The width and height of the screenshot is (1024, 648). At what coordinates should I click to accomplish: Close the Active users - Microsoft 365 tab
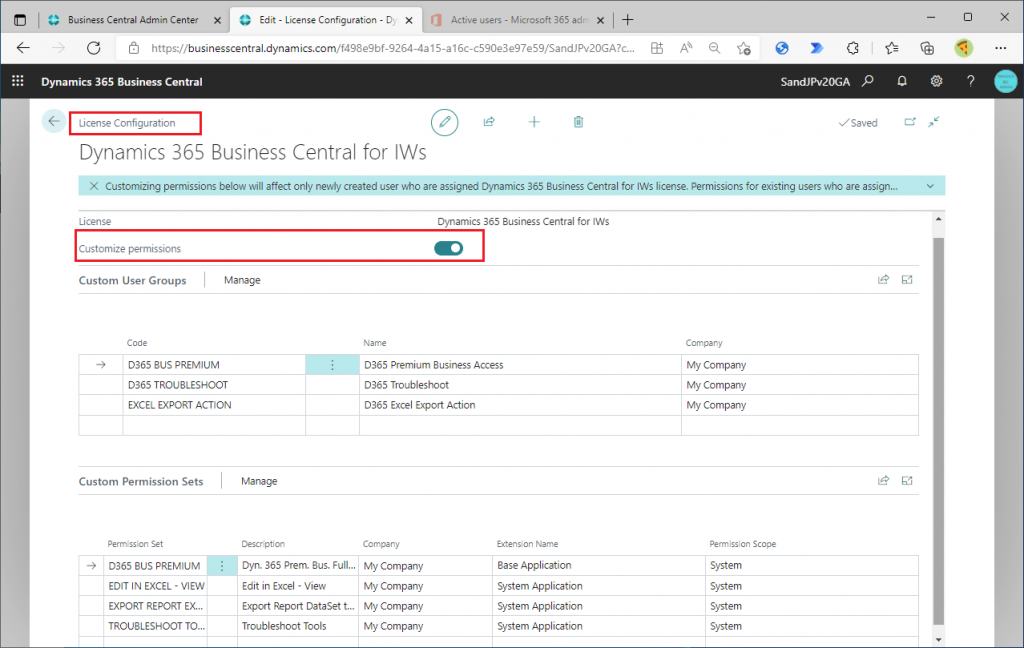click(600, 20)
